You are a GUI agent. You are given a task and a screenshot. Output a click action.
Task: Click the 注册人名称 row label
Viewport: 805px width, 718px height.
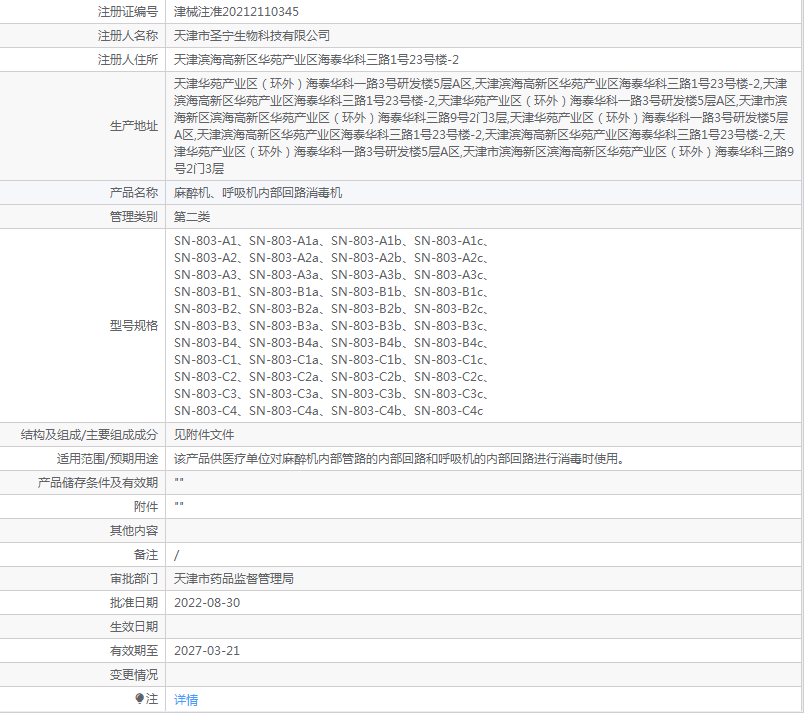tap(128, 36)
